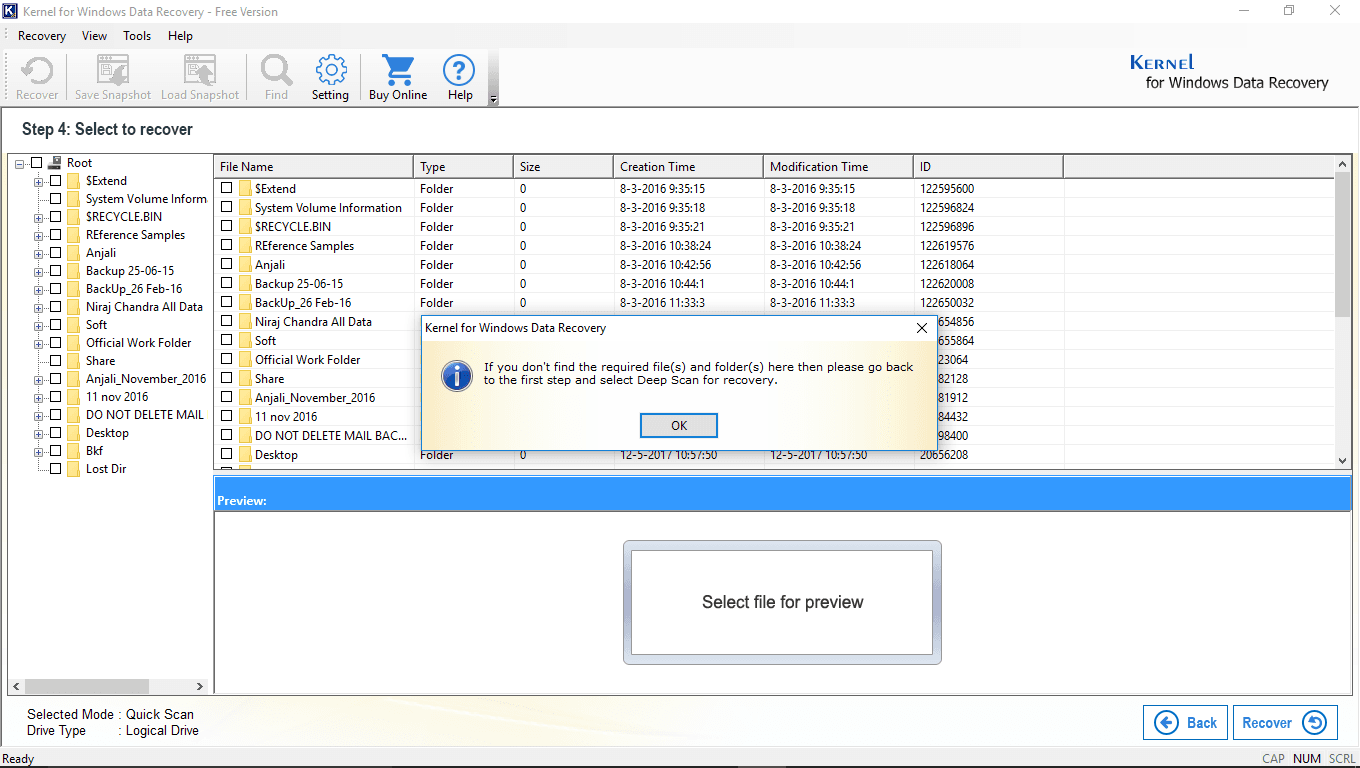Check Official Work Folder checkbox in tree
This screenshot has height=768, width=1360.
[56, 343]
